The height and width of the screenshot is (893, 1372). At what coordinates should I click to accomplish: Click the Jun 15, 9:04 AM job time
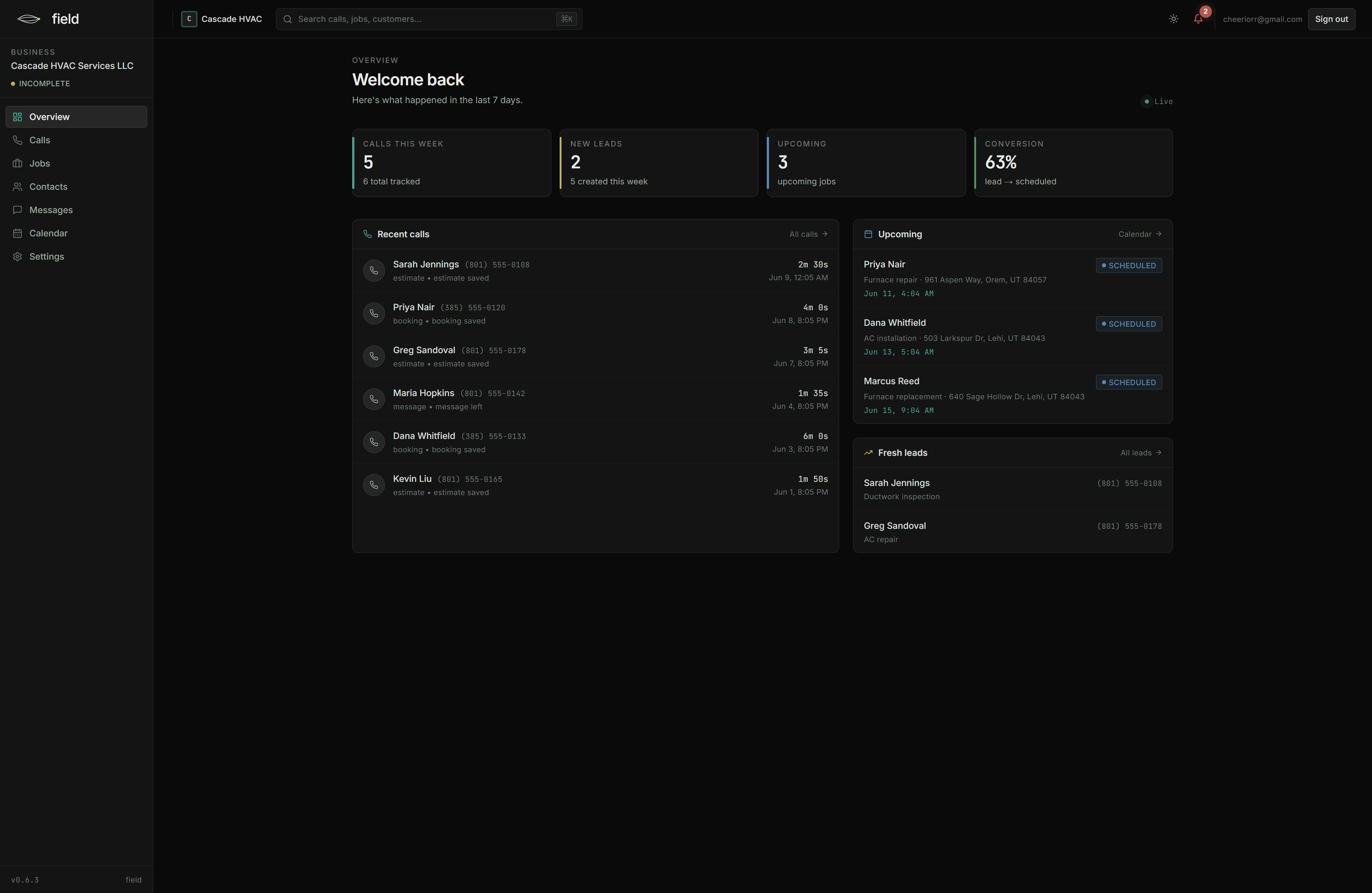click(898, 410)
